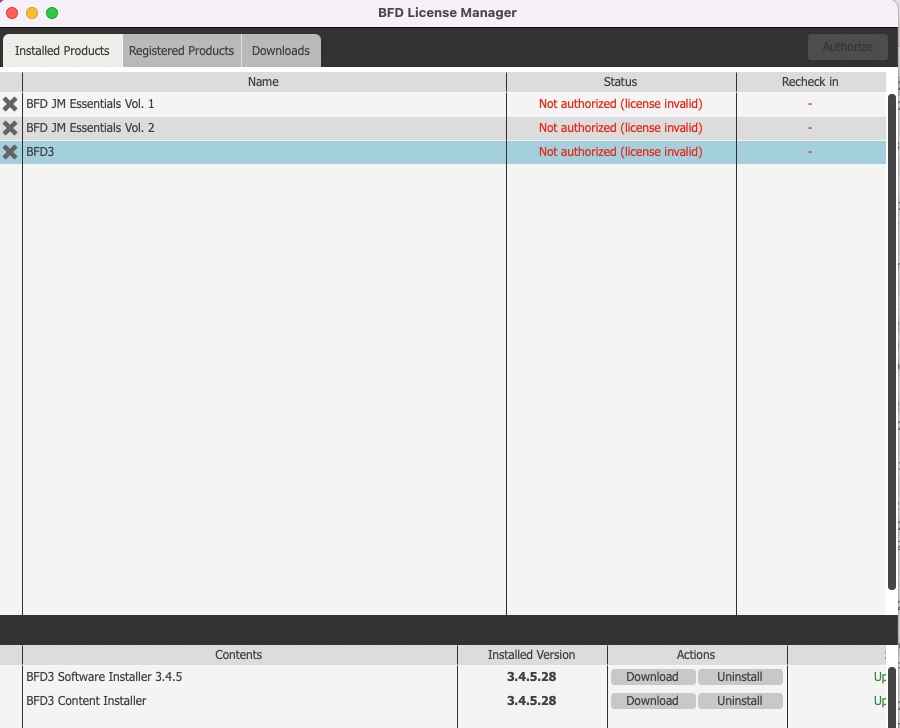Click the Contents column header

click(x=238, y=655)
